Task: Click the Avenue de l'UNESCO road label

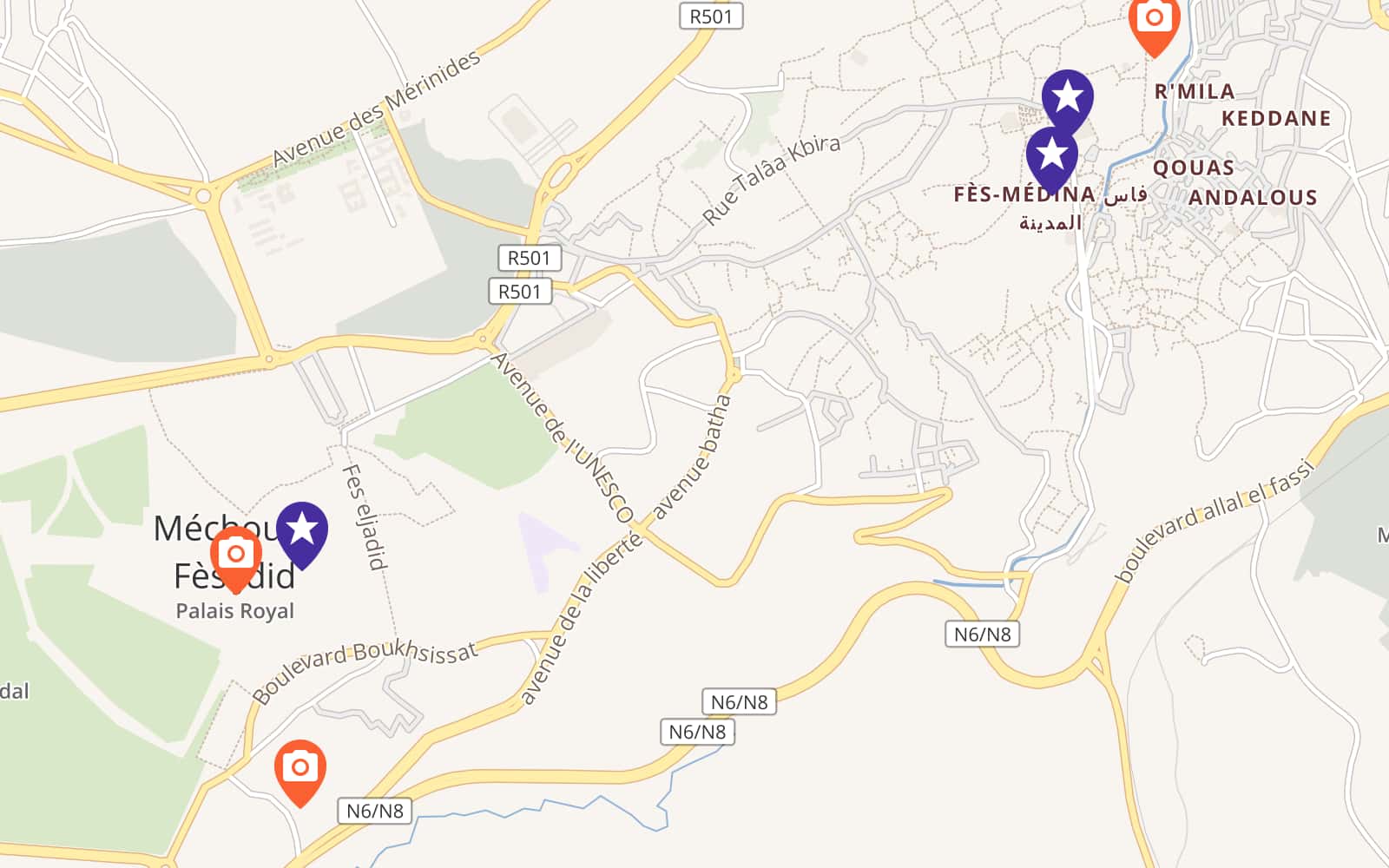Action: pyautogui.click(x=563, y=437)
